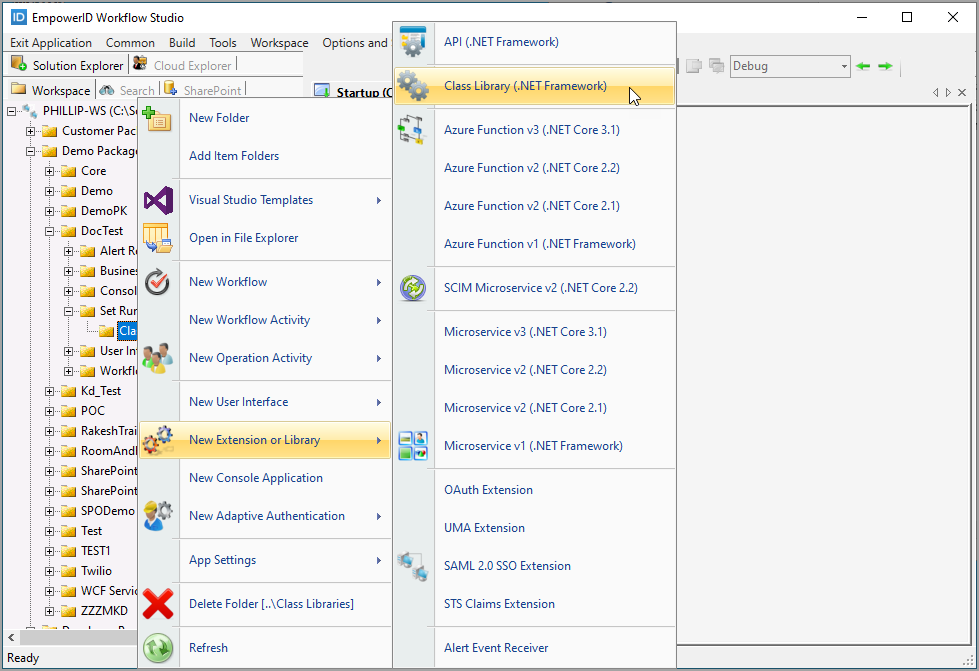The width and height of the screenshot is (979, 671).
Task: Select Azure Function v3 (.NET Core 3.1)
Action: pyautogui.click(x=532, y=130)
